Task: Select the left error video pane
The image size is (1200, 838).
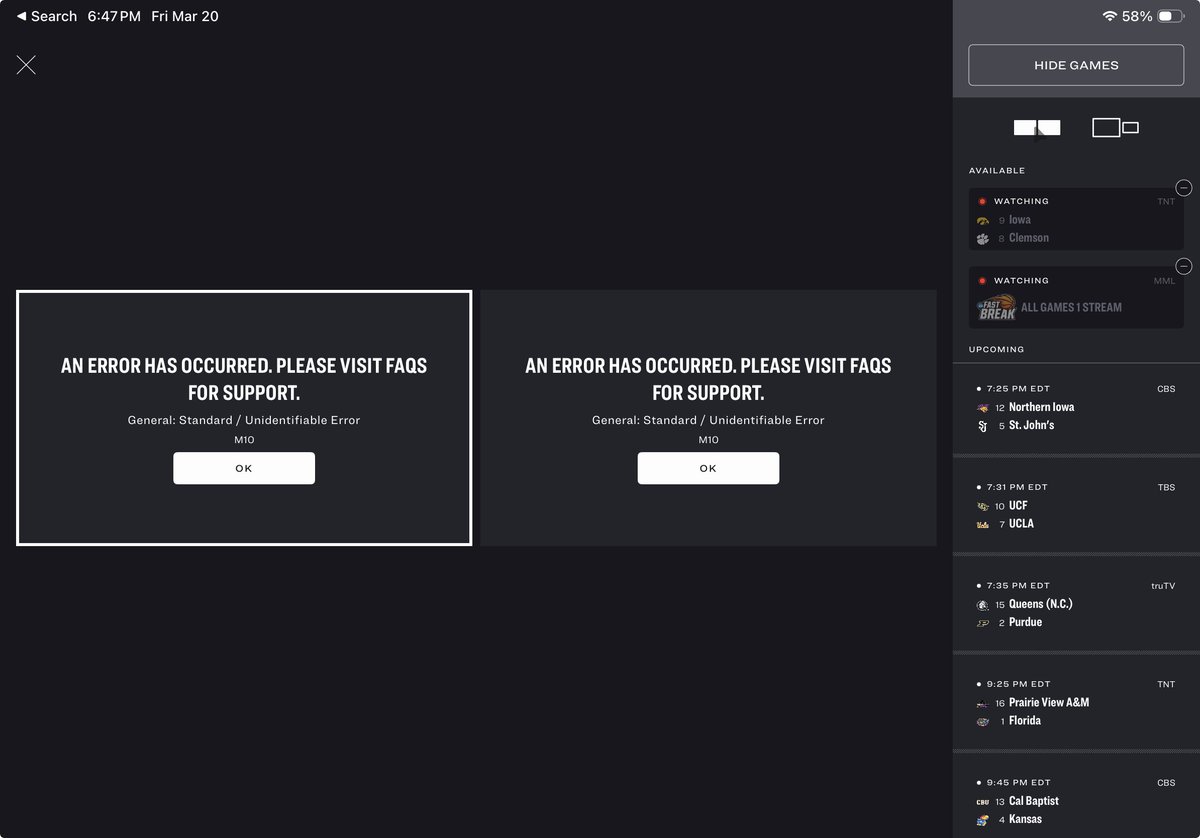Action: point(244,418)
